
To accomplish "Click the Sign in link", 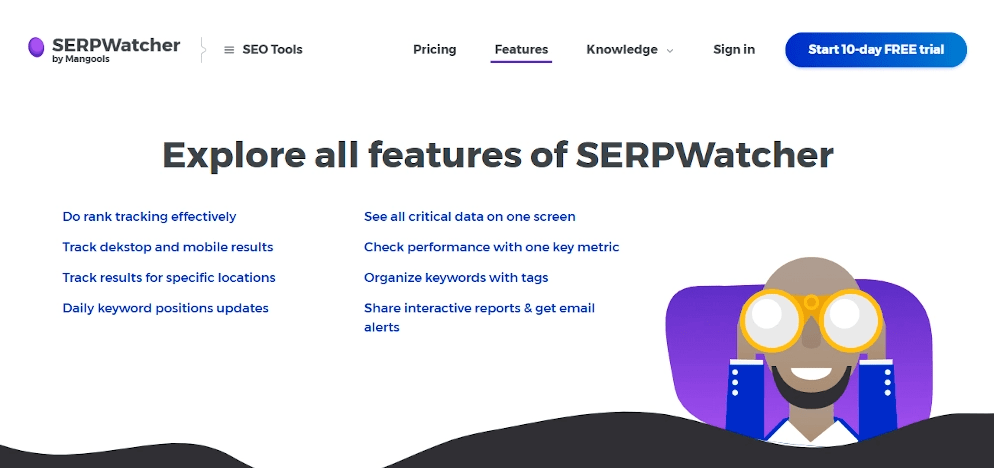I will pos(733,49).
